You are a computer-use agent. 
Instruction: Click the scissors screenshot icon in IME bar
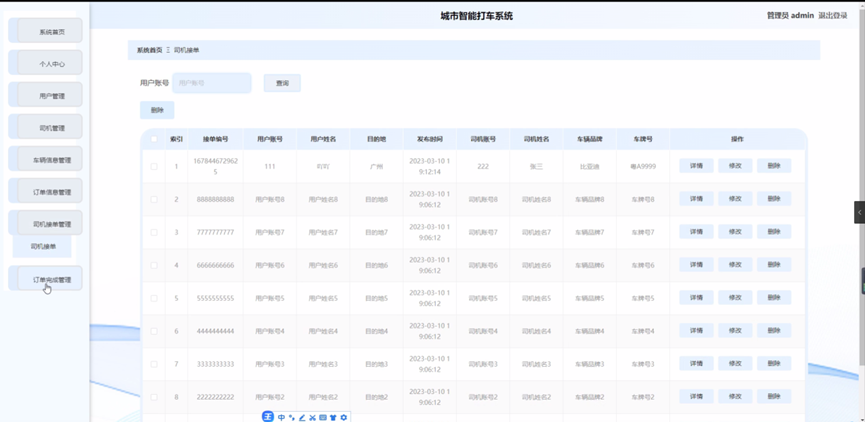click(312, 418)
